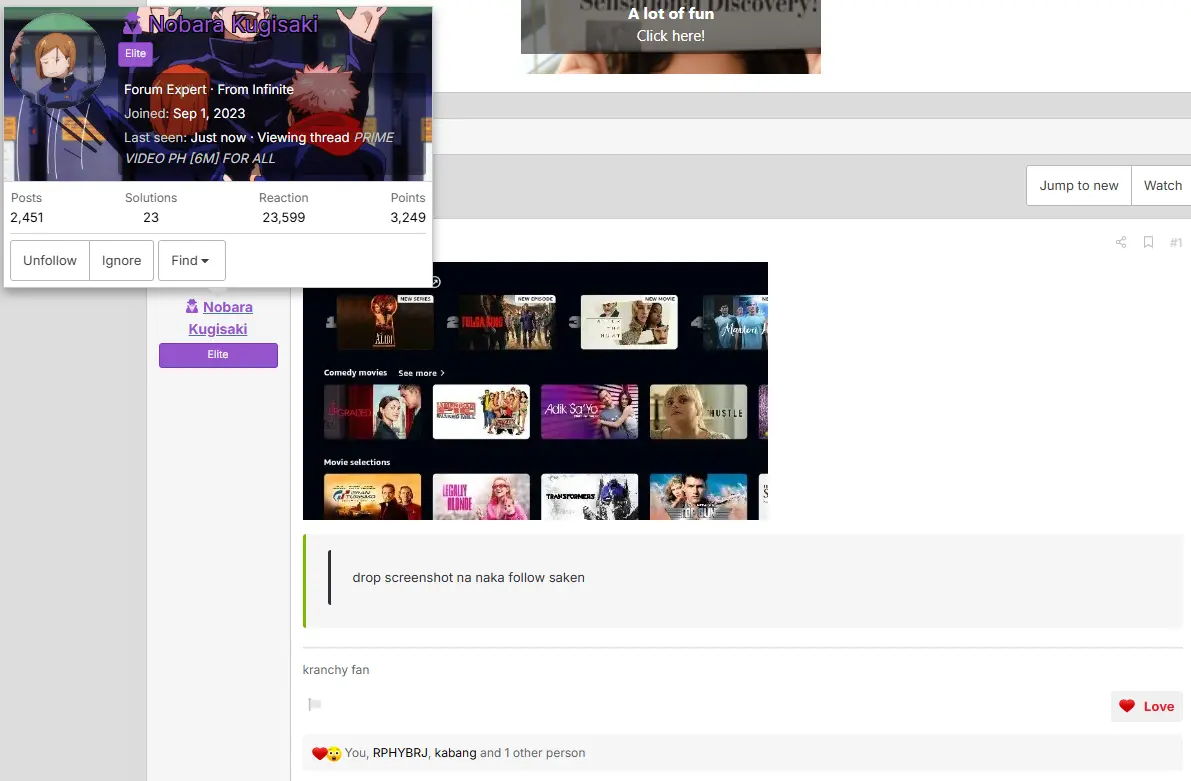Image resolution: width=1191 pixels, height=781 pixels.
Task: Click 'Forum Expert' title text
Action: pos(165,89)
